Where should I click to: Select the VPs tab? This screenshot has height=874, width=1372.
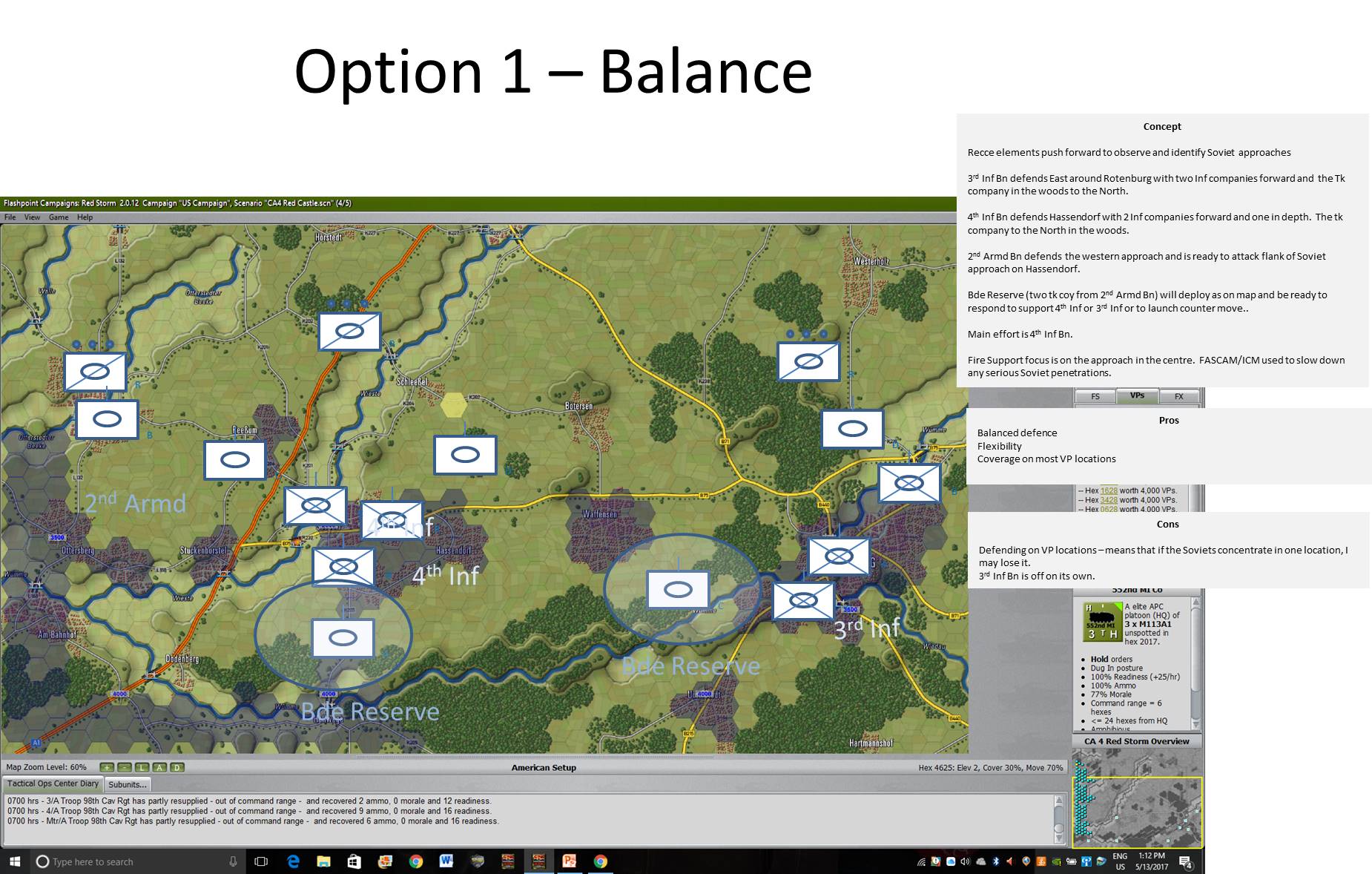tap(1137, 395)
